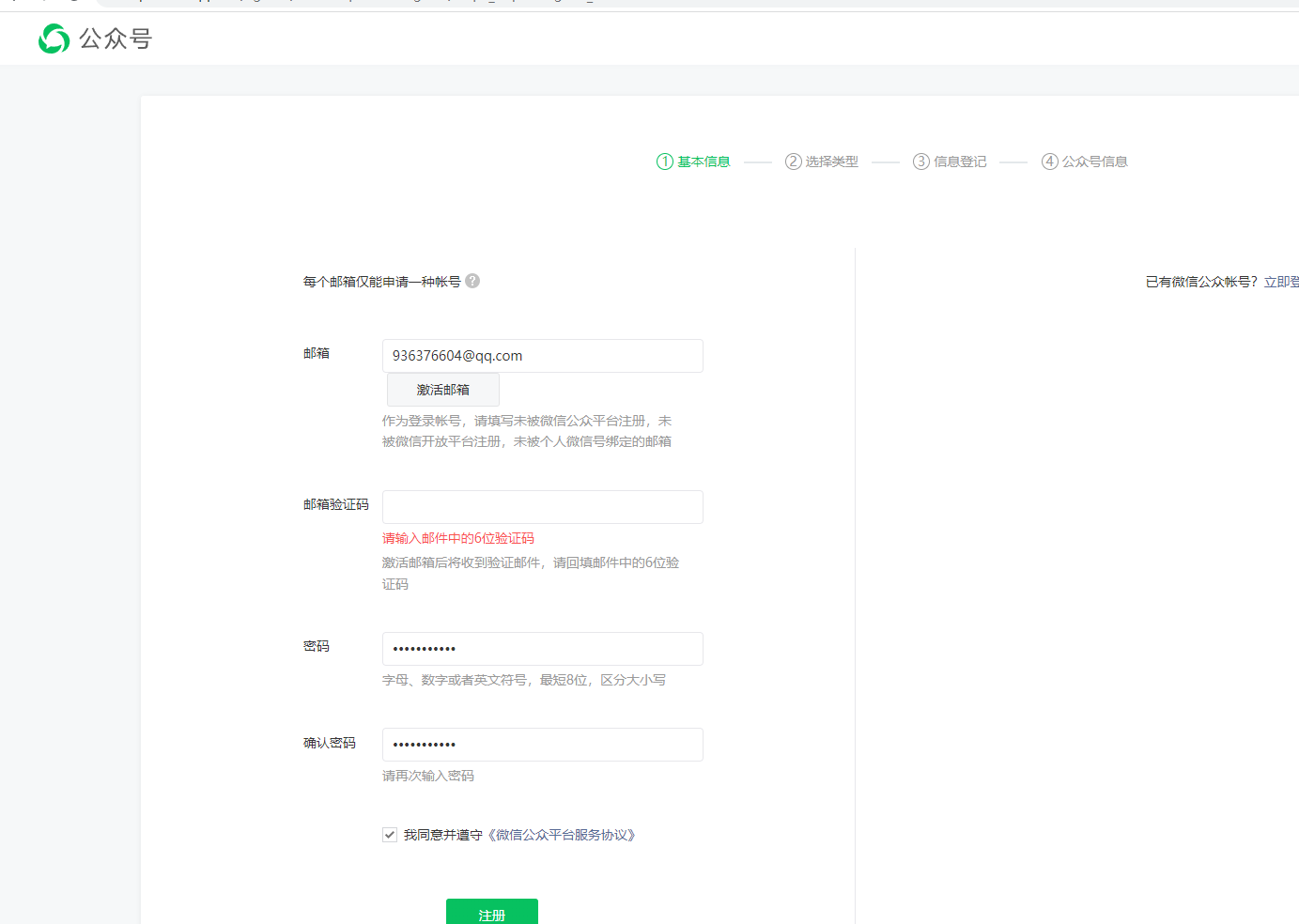Click the green WeChat Official Account logo
The width and height of the screenshot is (1299, 924).
pos(54,38)
